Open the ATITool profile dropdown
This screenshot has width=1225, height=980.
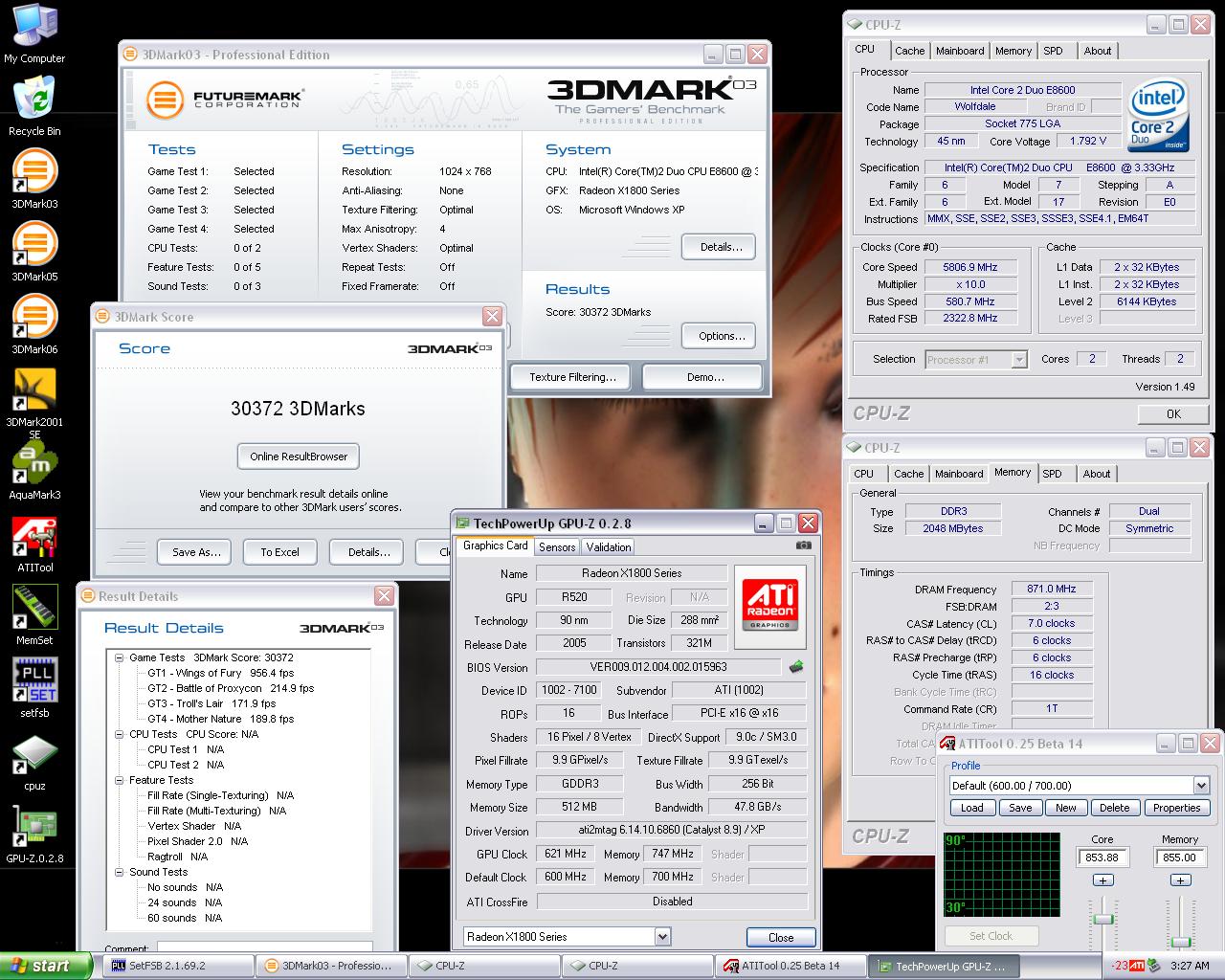click(1201, 785)
